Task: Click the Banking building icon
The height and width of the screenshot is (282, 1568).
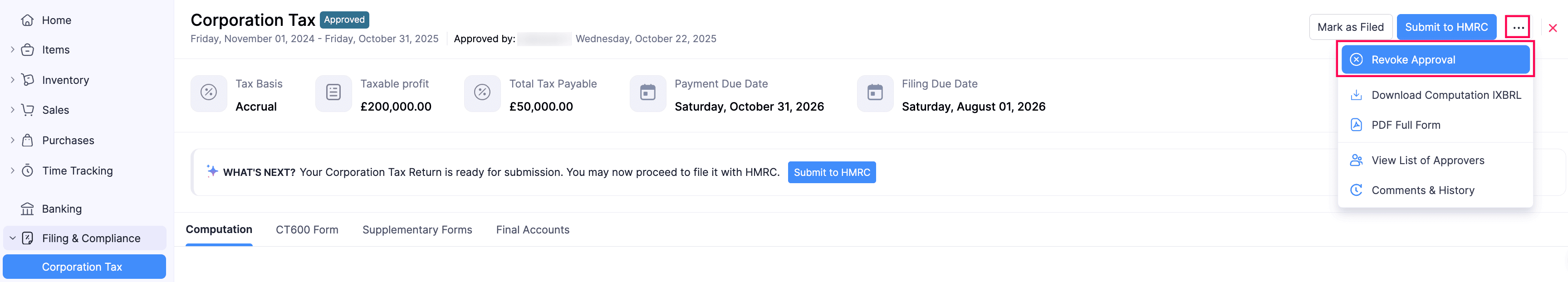Action: [27, 209]
